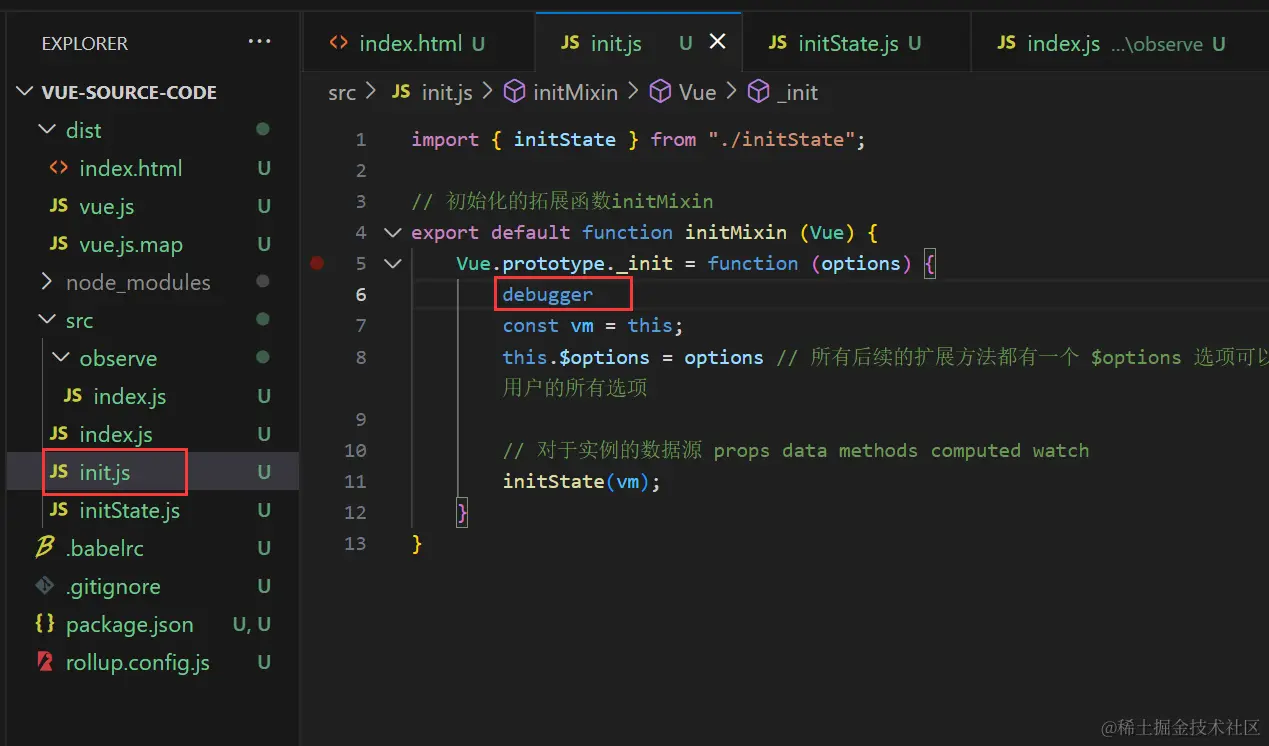Open the Explorer more actions ellipsis
The width and height of the screenshot is (1269, 746).
click(x=259, y=42)
